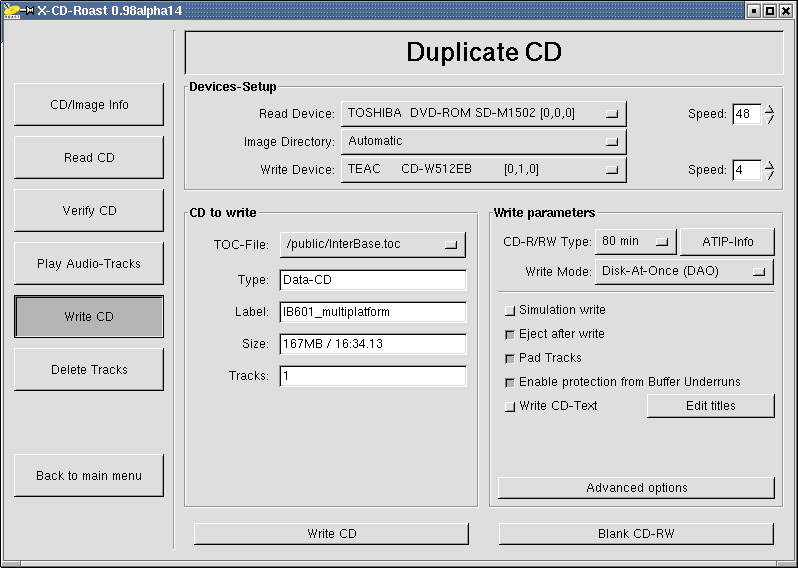Enable Simulation write checkbox

click(510, 310)
